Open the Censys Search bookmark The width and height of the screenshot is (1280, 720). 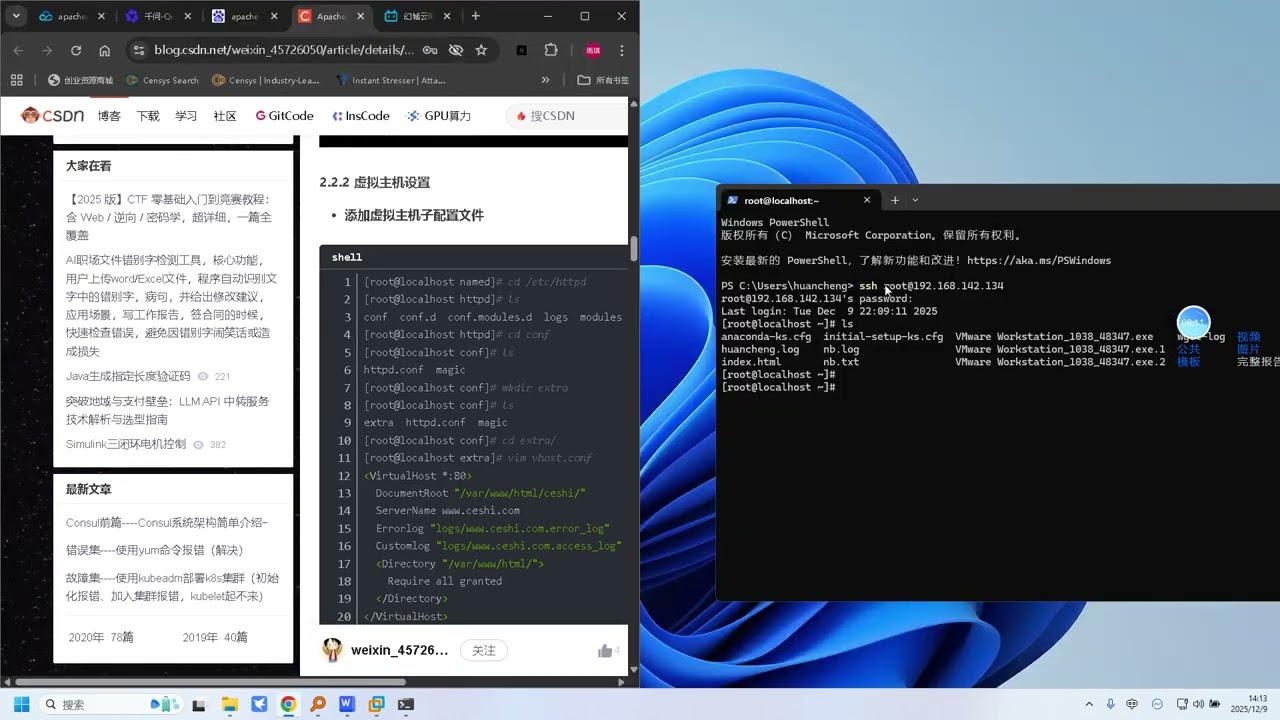coord(163,80)
